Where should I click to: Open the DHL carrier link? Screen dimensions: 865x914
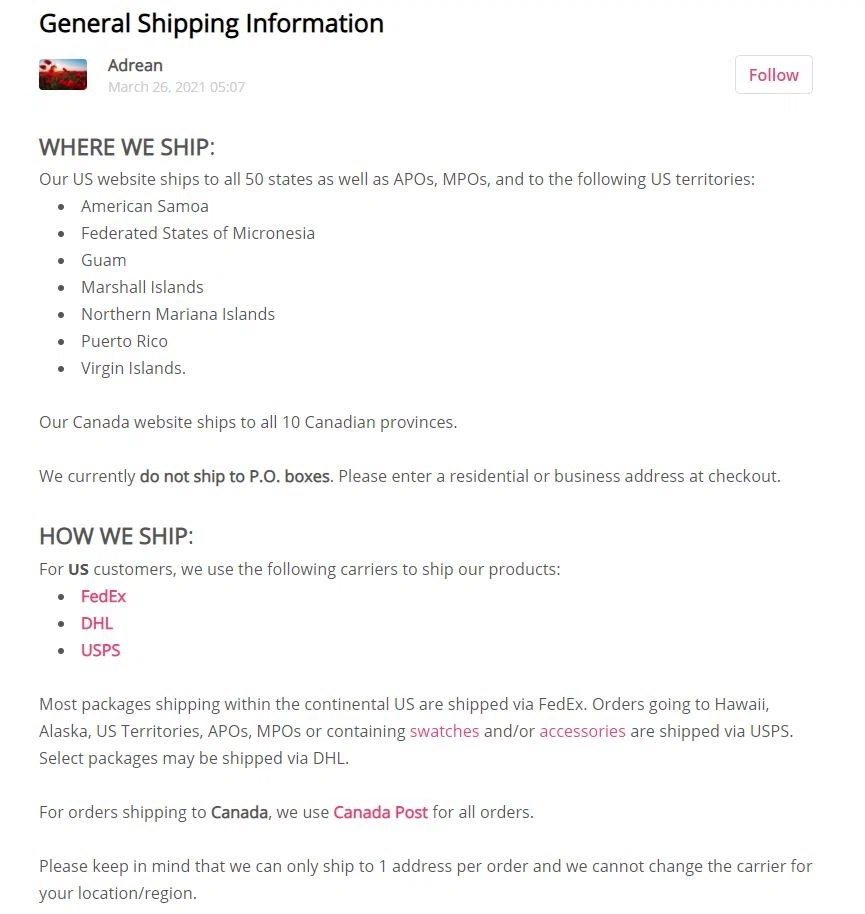[97, 623]
